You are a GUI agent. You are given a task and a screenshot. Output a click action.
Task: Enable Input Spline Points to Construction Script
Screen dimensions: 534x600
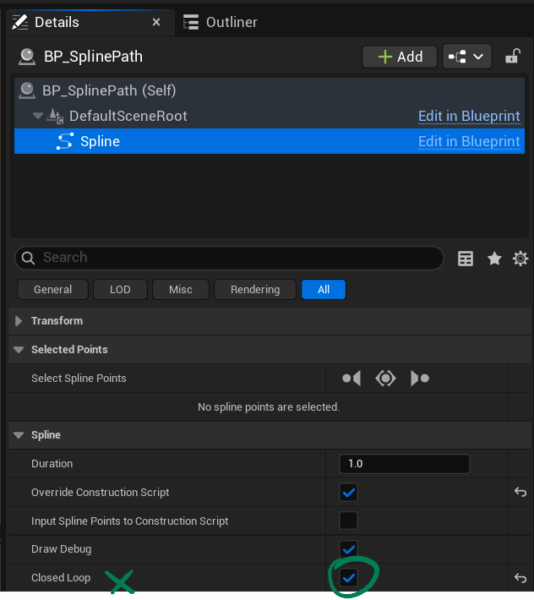click(348, 521)
